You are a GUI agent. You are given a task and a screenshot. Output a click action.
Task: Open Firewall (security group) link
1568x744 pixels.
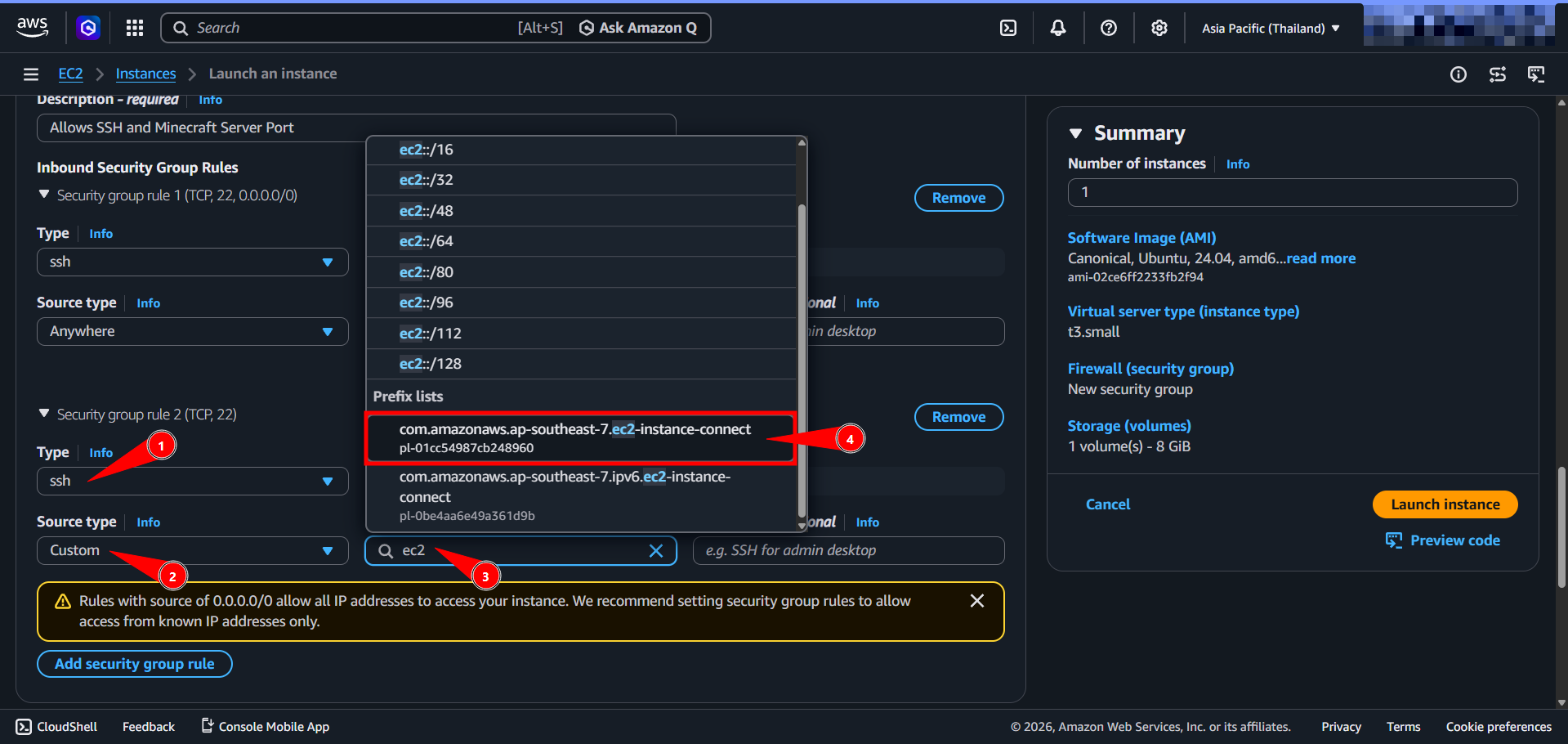point(1150,369)
